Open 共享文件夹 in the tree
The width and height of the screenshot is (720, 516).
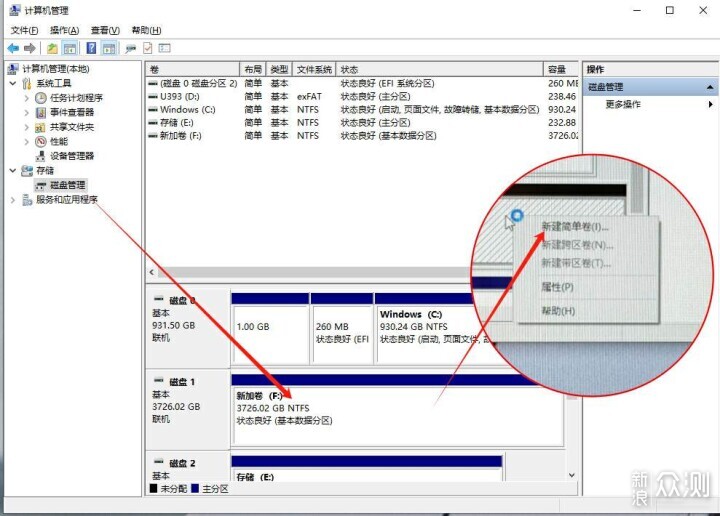click(x=72, y=127)
